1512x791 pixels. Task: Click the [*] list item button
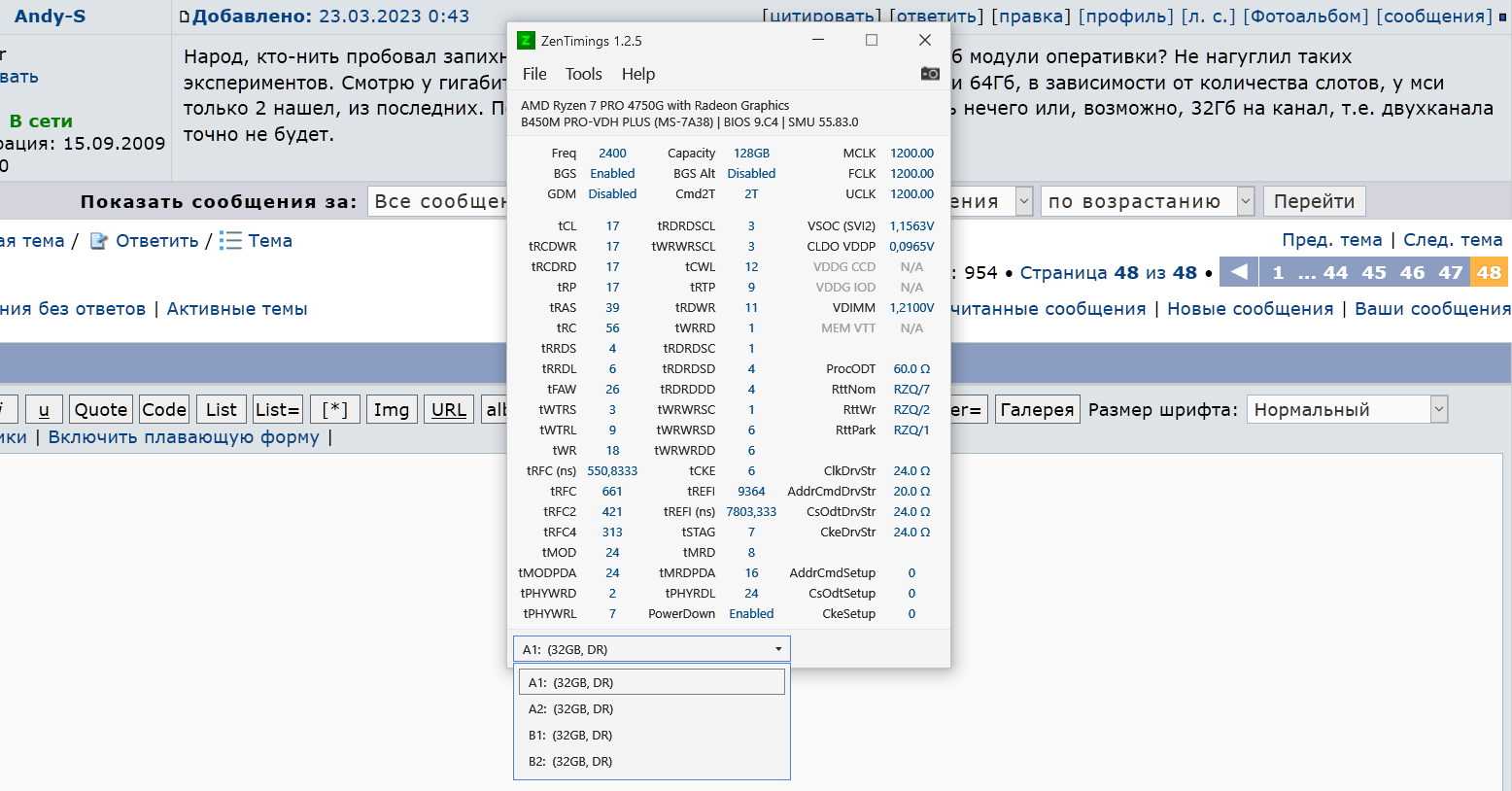coord(335,409)
